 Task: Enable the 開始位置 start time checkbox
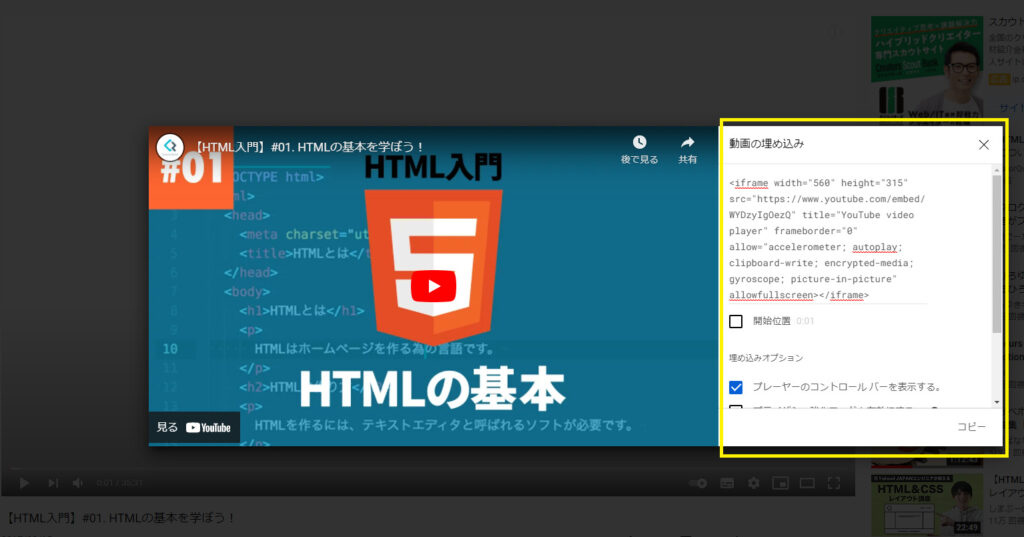point(736,321)
